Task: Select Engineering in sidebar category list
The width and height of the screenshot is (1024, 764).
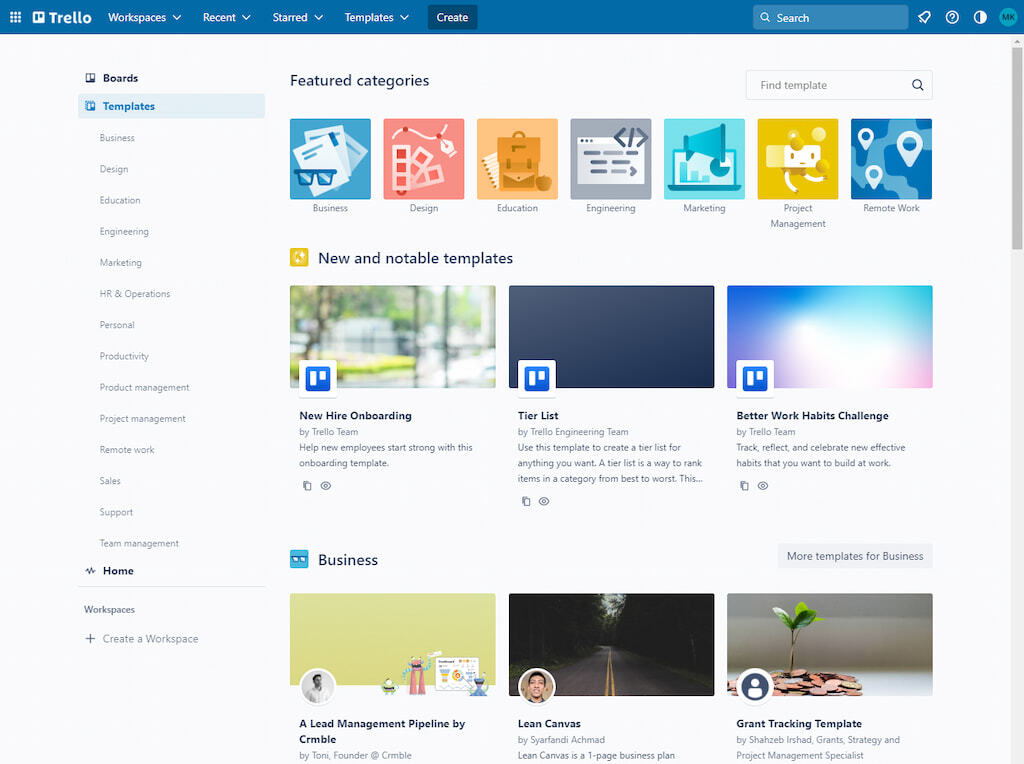Action: pyautogui.click(x=124, y=232)
